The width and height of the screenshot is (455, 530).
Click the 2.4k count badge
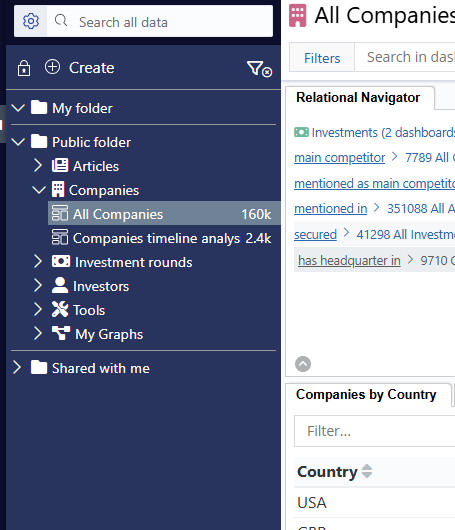[x=258, y=238]
